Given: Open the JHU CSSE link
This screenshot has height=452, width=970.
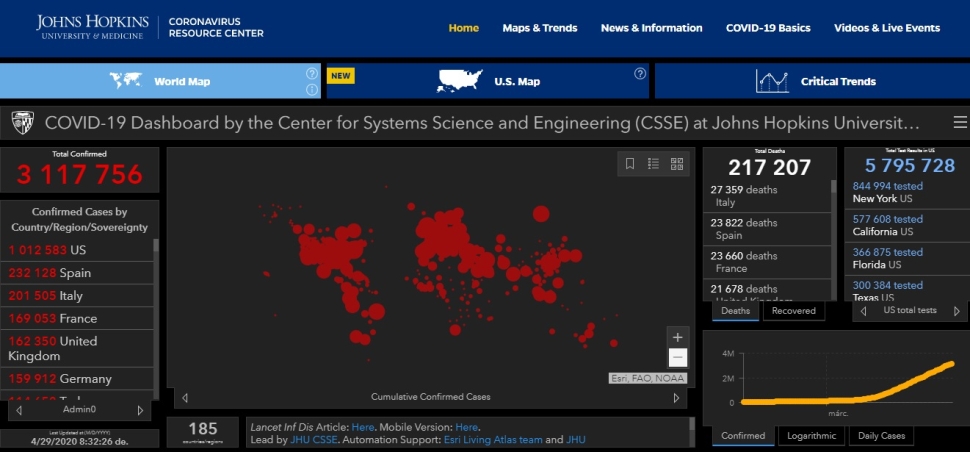Looking at the screenshot, I should click(x=314, y=440).
